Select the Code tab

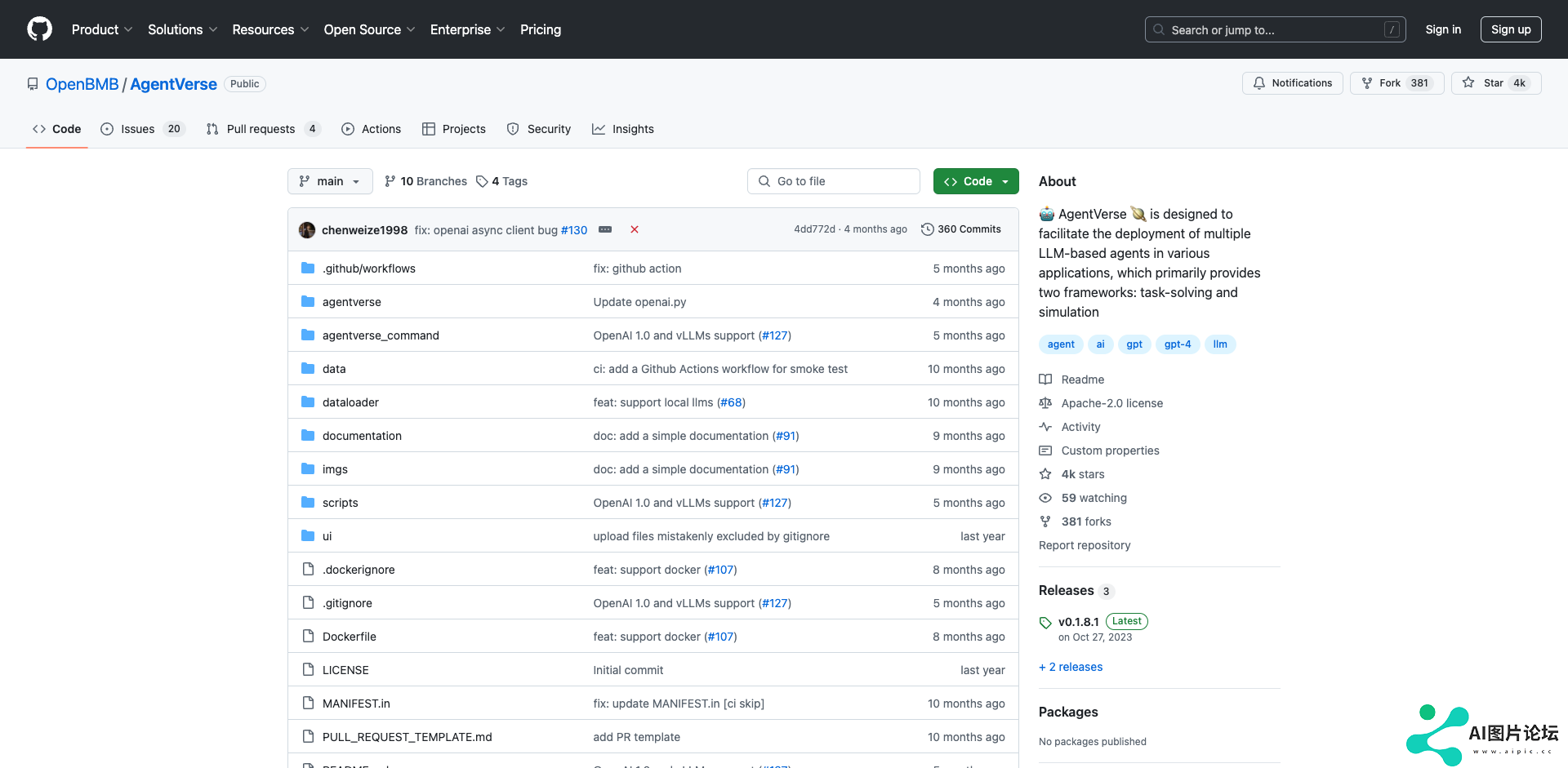(57, 129)
